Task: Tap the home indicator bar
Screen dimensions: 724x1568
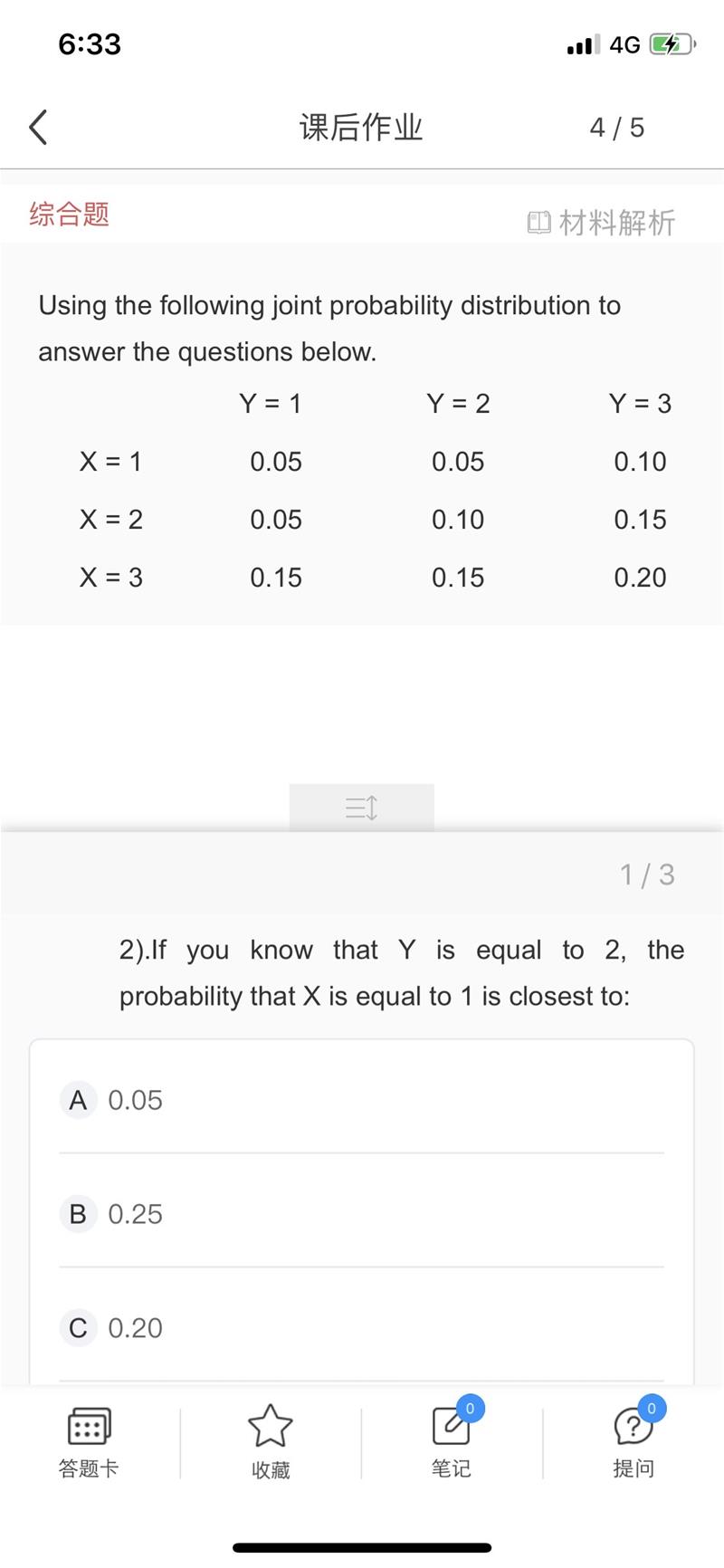Action: pos(362,1548)
